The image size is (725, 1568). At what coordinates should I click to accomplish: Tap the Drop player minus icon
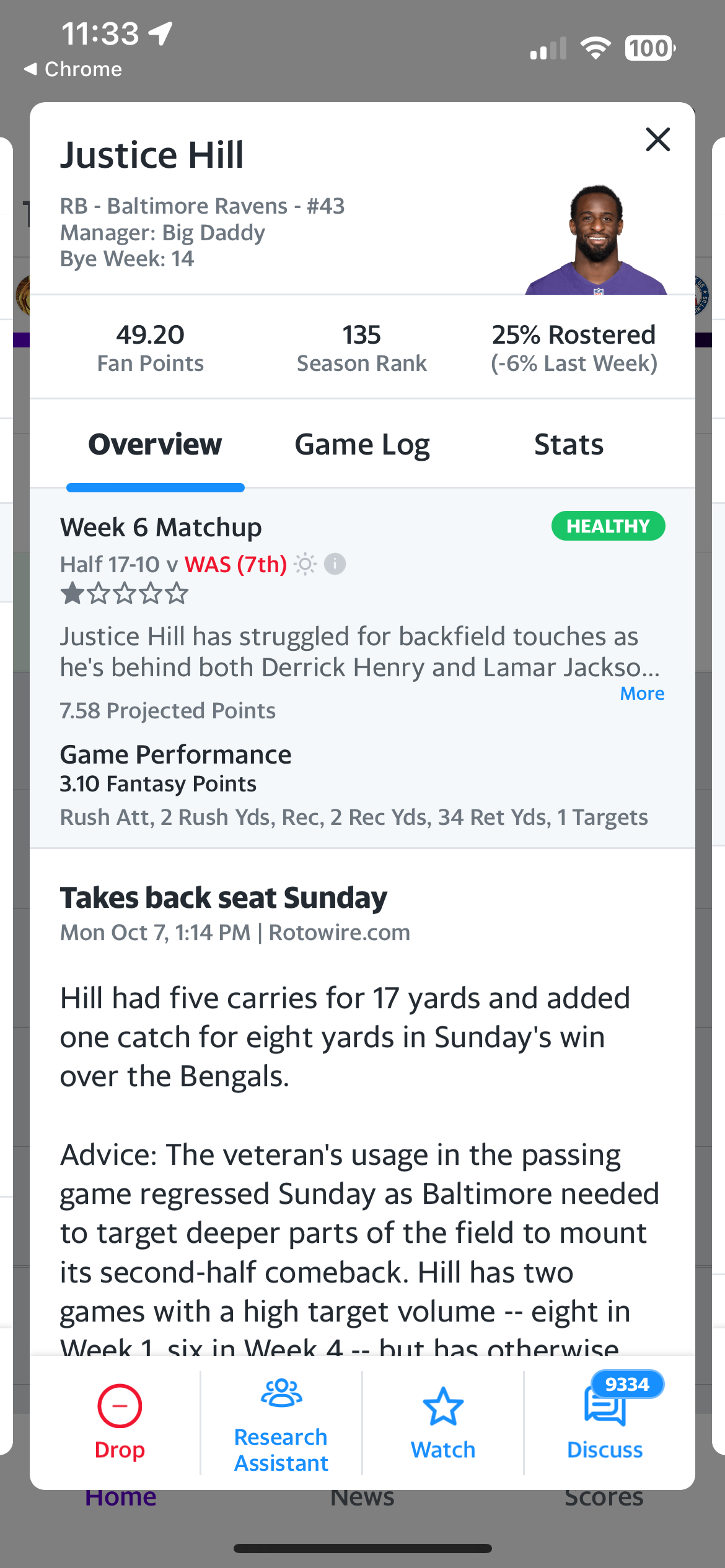point(120,1406)
